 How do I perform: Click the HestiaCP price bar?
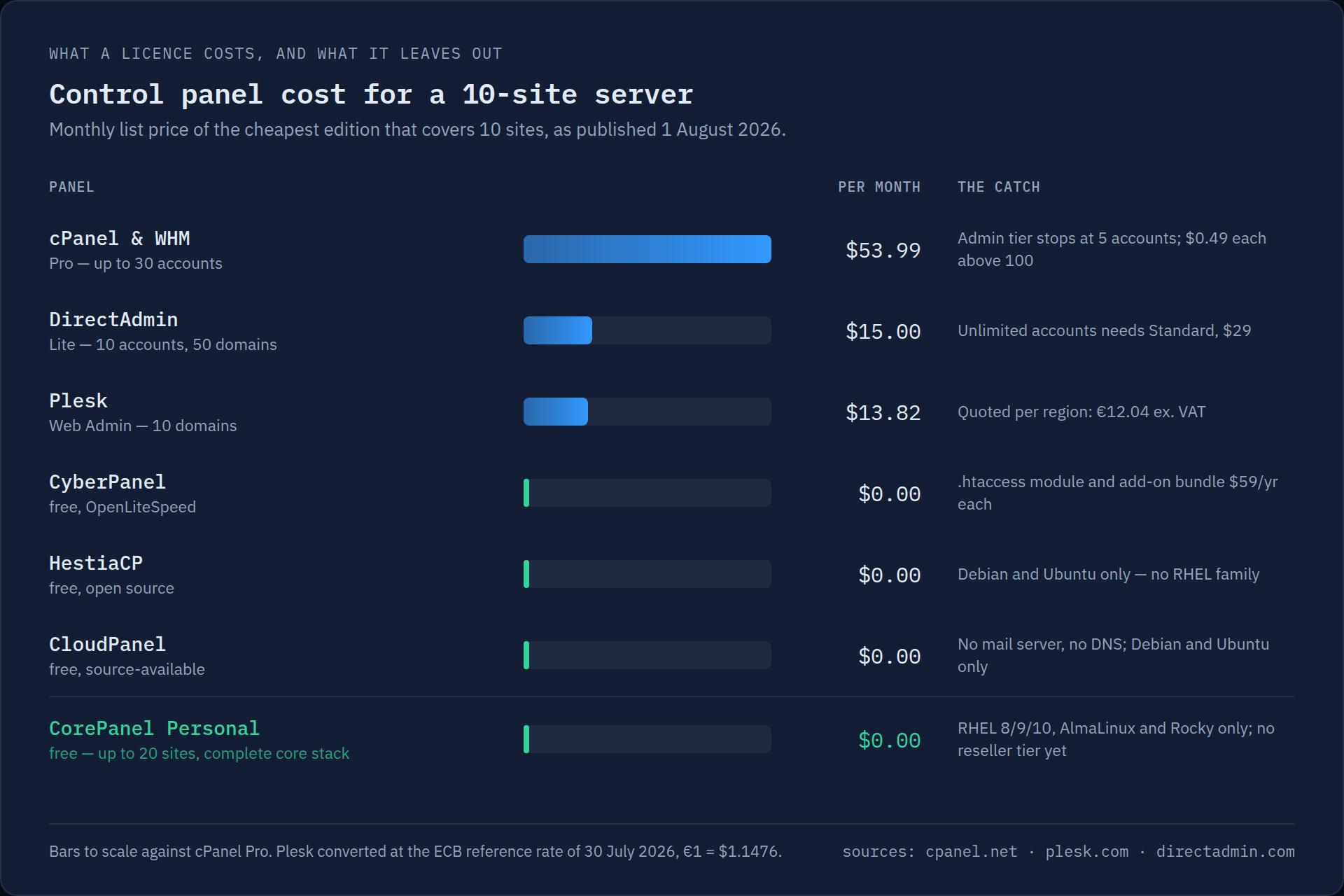click(647, 574)
